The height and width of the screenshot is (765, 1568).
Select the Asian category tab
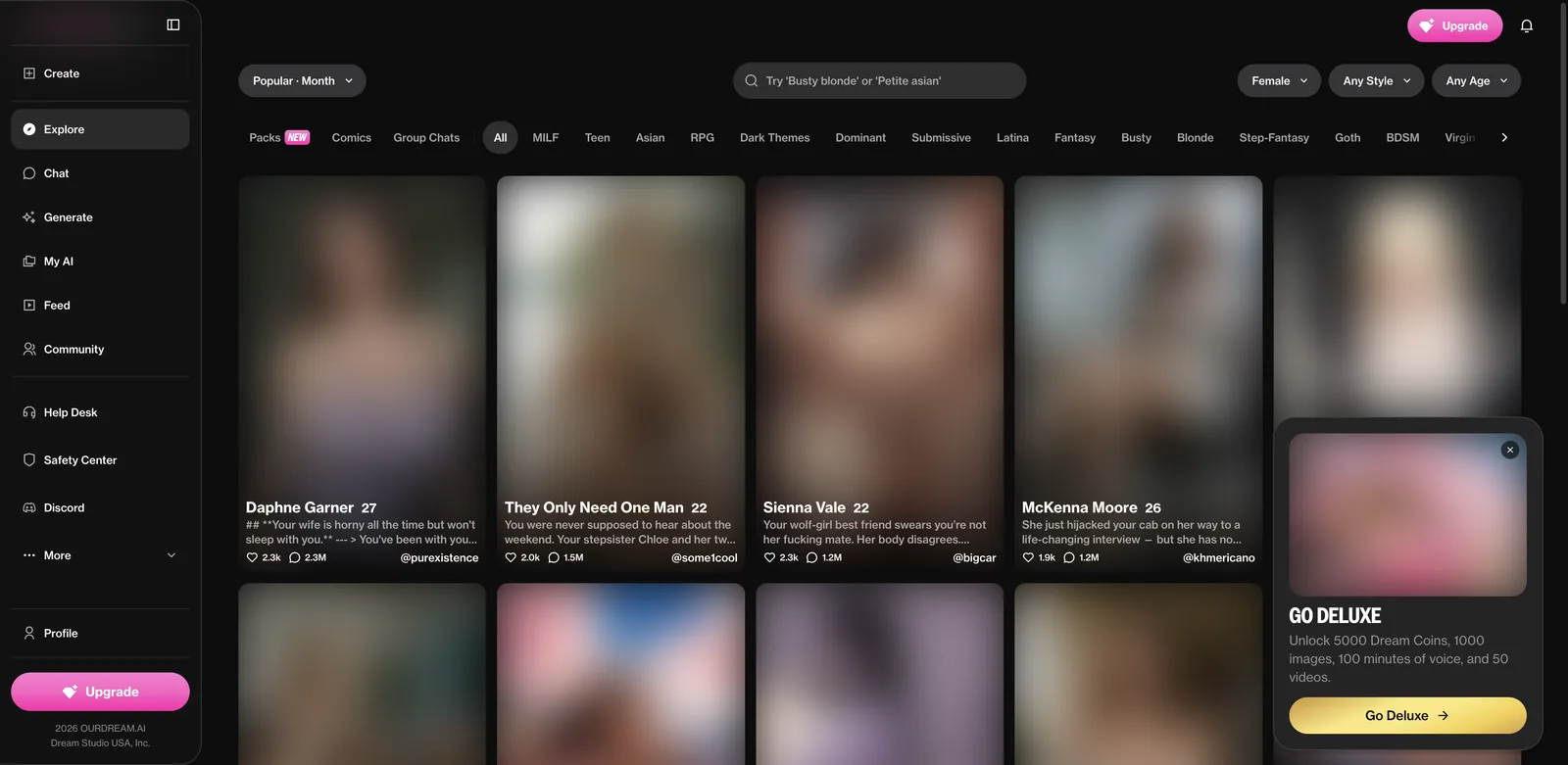tap(650, 138)
